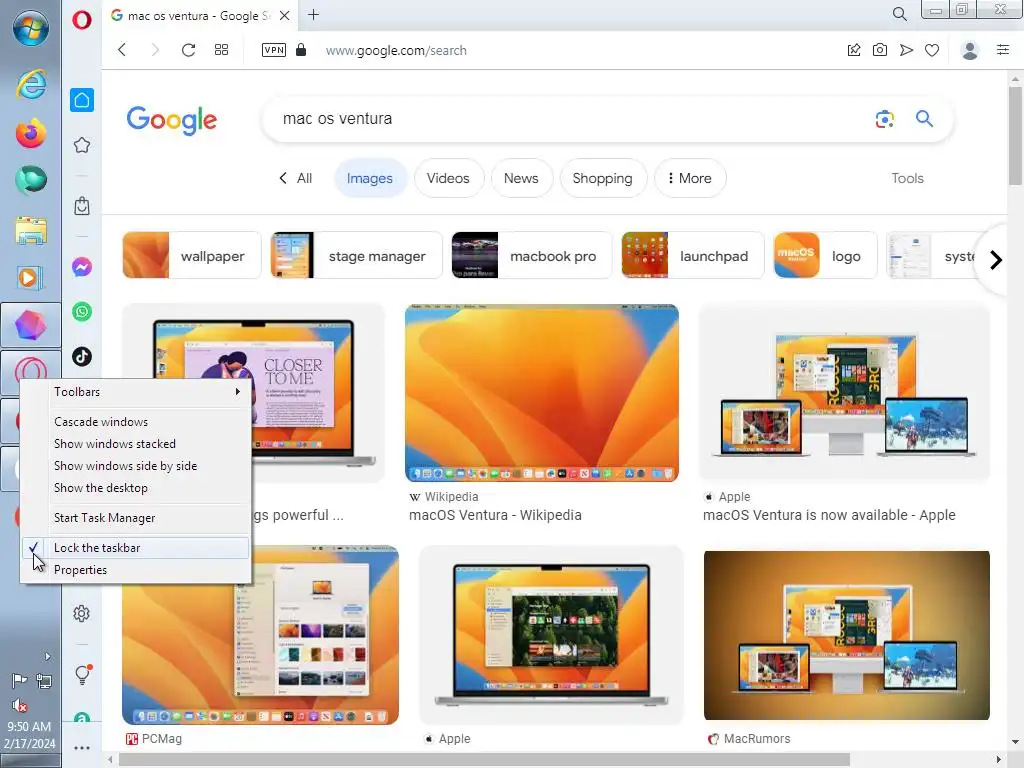Choose Show windows side by side
Viewport: 1024px width, 768px height.
135,466
